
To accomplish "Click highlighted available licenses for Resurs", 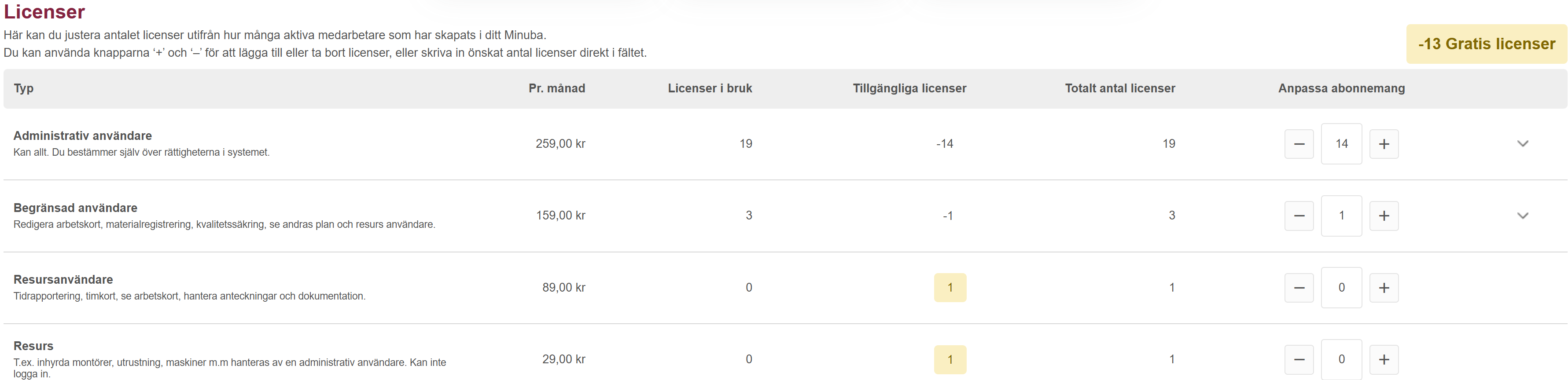I will [950, 359].
